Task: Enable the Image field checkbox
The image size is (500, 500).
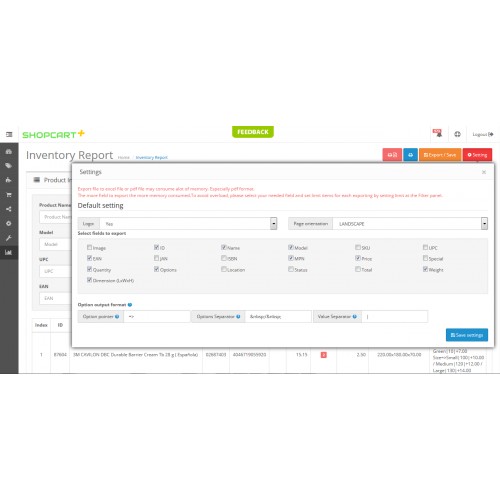Action: (x=89, y=247)
